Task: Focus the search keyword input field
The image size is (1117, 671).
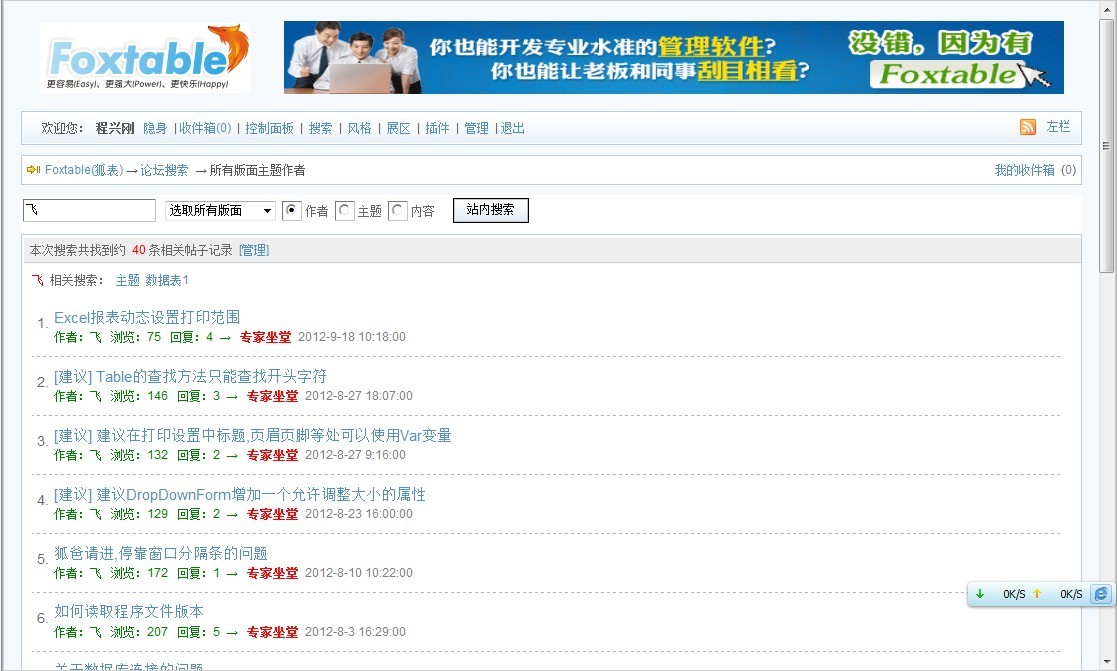Action: click(x=90, y=210)
